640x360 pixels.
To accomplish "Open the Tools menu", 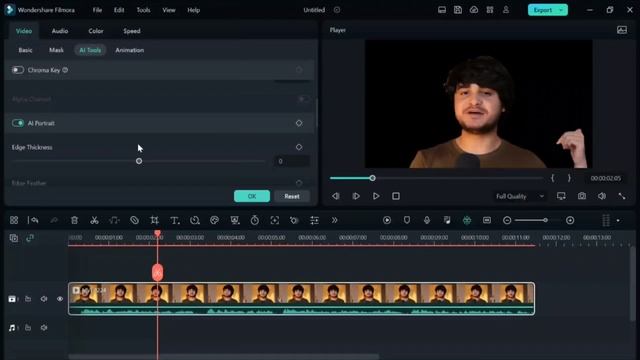I will [143, 10].
